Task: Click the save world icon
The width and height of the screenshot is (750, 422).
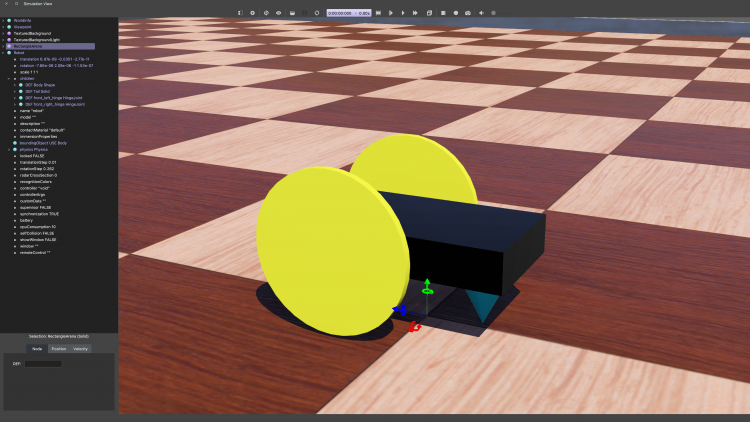Action: [291, 13]
